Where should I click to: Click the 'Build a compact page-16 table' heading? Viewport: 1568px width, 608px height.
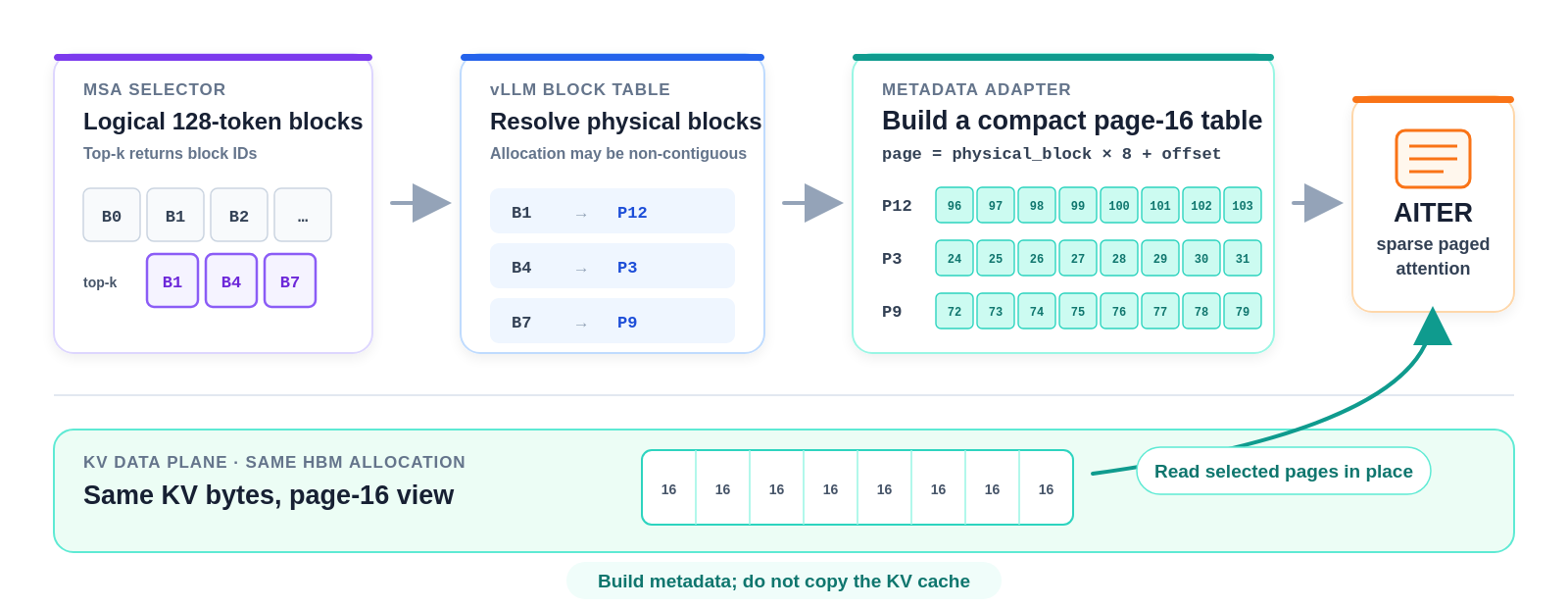coord(1072,121)
